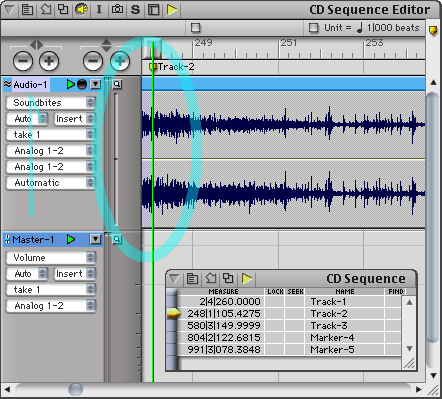Click the horizontal scrollbar thumb at bottom
The width and height of the screenshot is (442, 399).
tap(76, 389)
